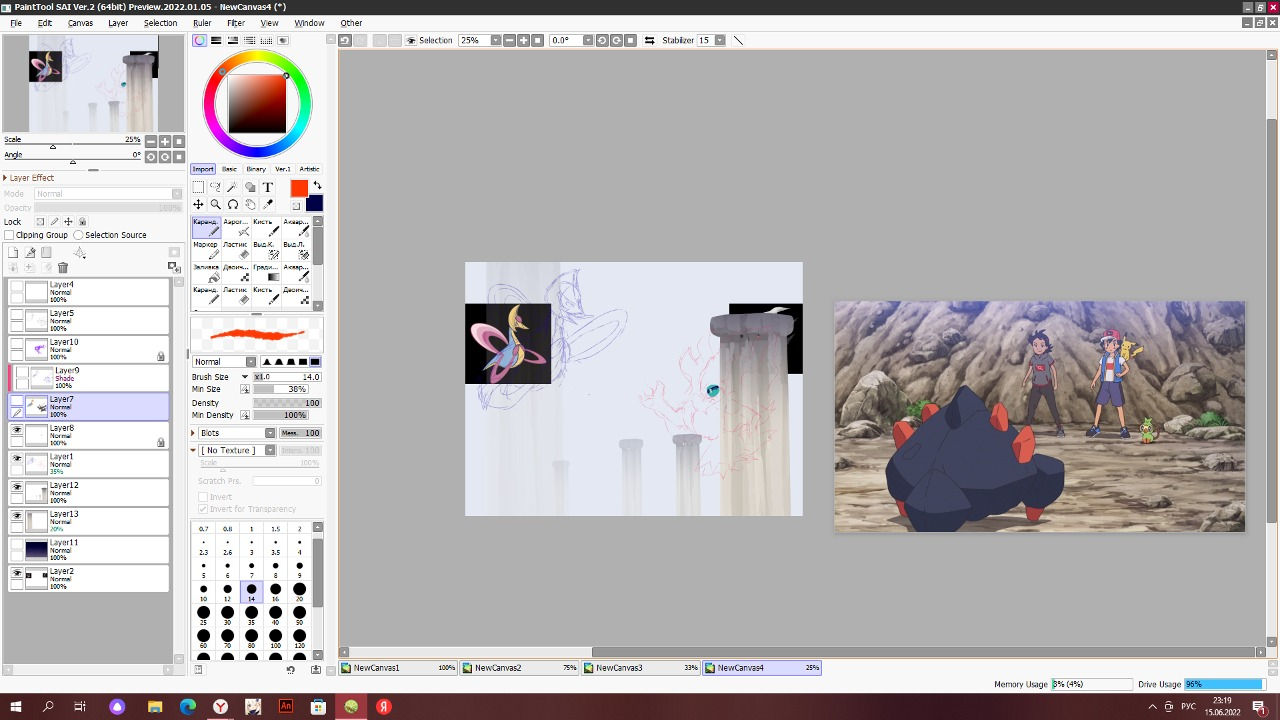Select the magic wand tool
The image size is (1280, 720).
coord(232,187)
